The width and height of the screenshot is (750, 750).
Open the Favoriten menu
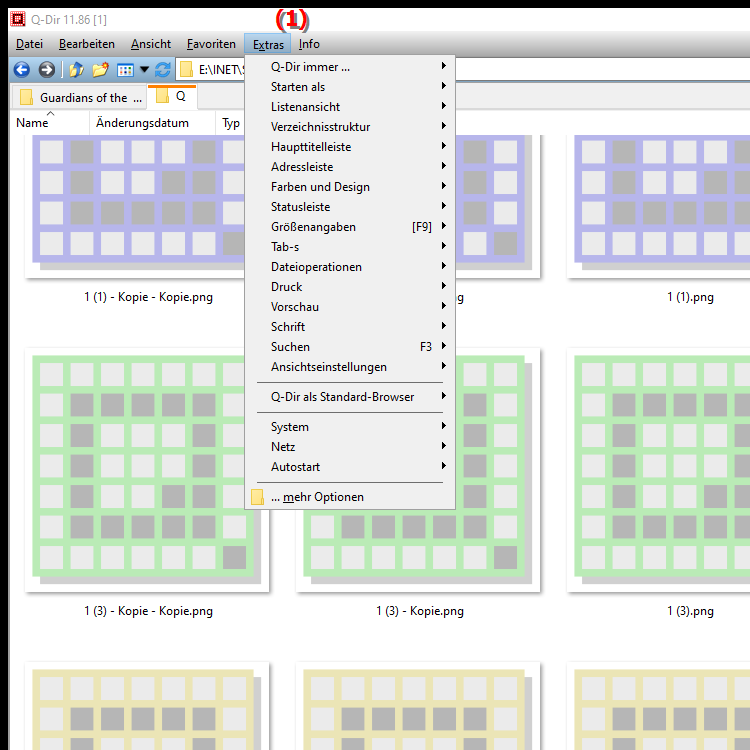click(211, 44)
